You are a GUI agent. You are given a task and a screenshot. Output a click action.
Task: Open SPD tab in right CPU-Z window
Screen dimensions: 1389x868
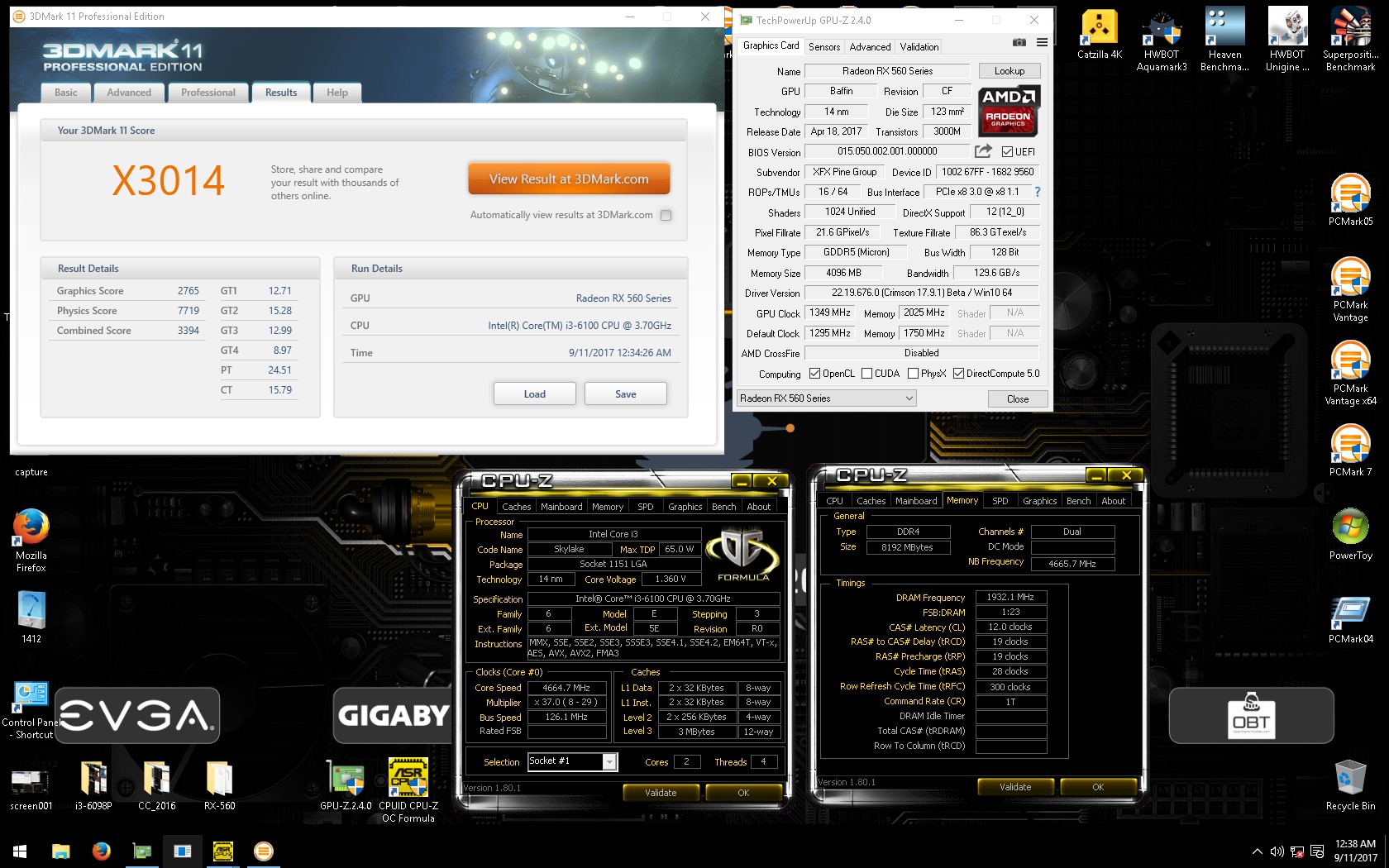(1000, 501)
